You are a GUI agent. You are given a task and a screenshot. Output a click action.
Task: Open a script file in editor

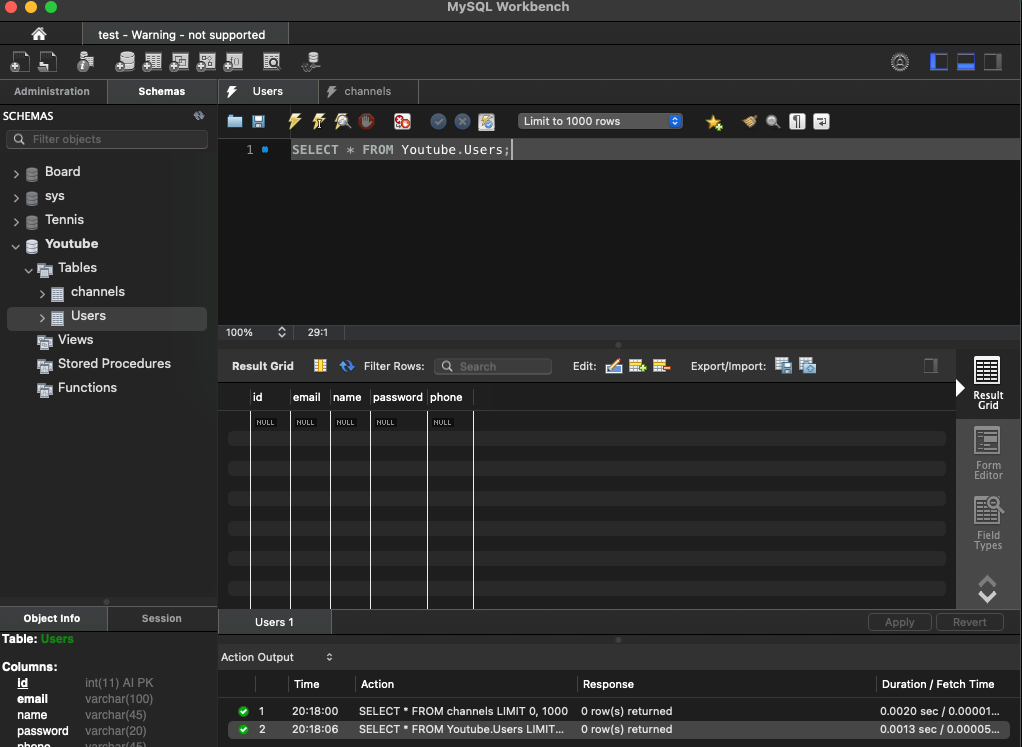235,121
